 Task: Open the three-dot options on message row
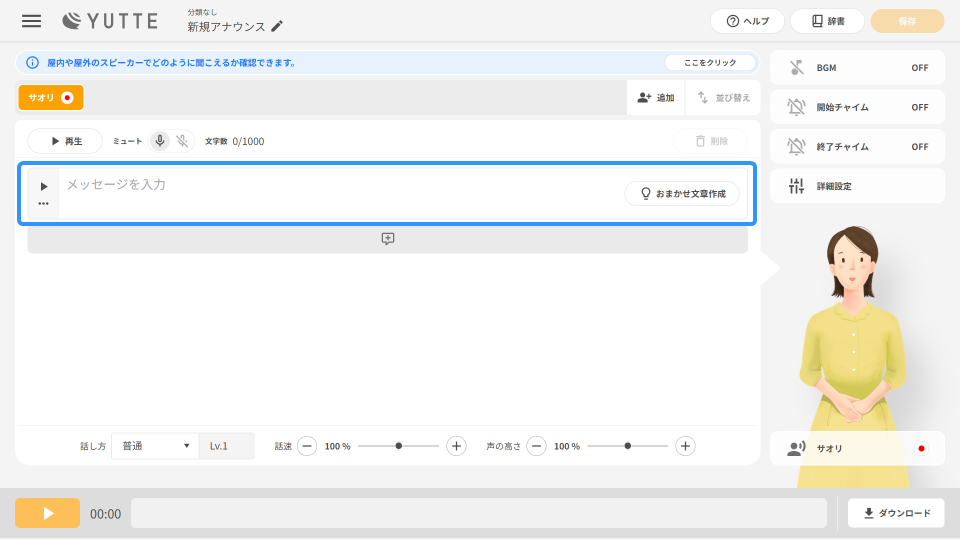coord(43,204)
